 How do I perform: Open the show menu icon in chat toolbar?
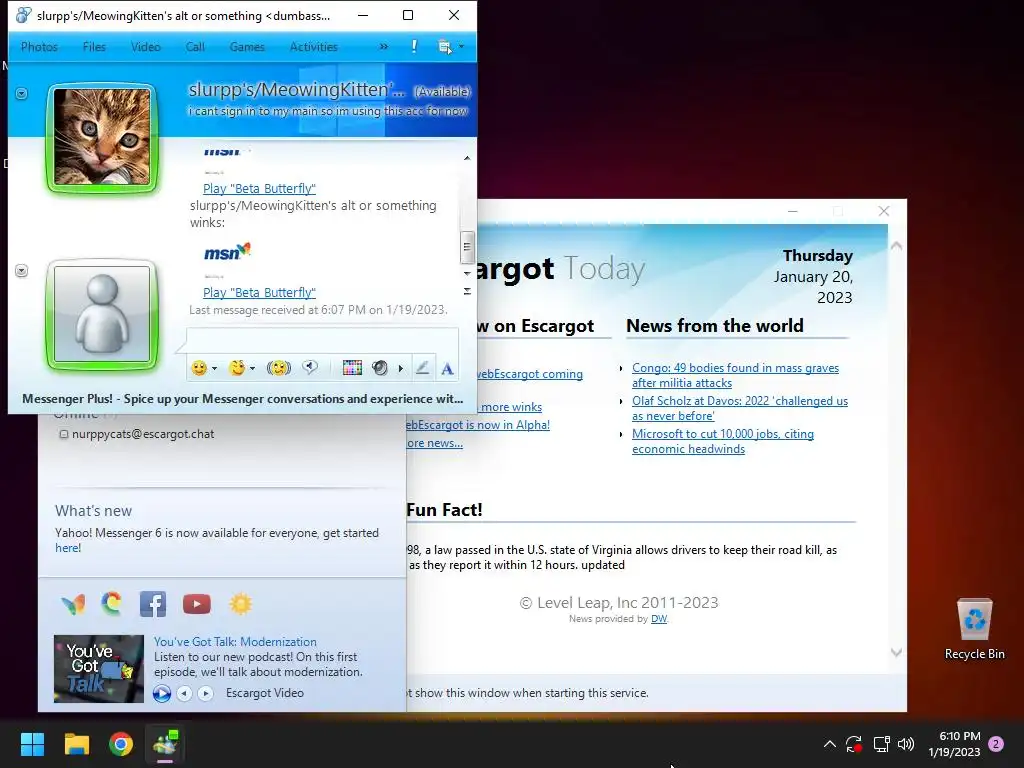(445, 46)
